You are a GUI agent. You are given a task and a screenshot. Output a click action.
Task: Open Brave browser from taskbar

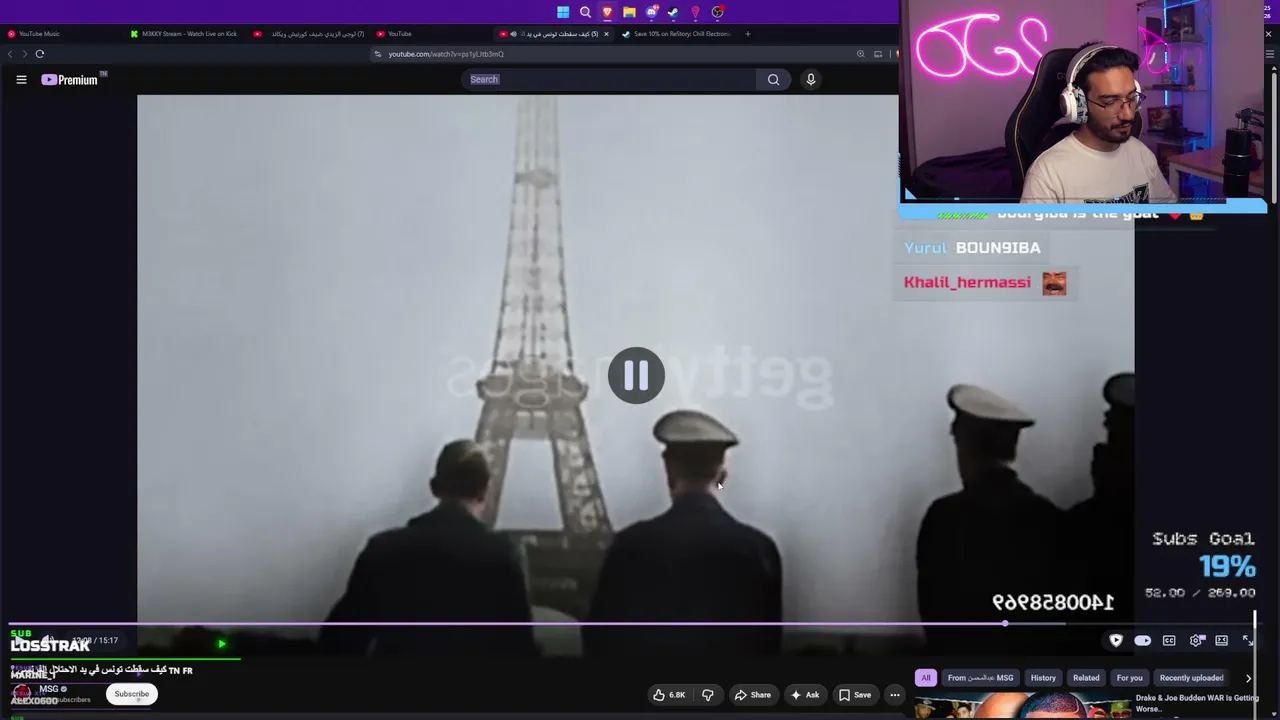[607, 12]
